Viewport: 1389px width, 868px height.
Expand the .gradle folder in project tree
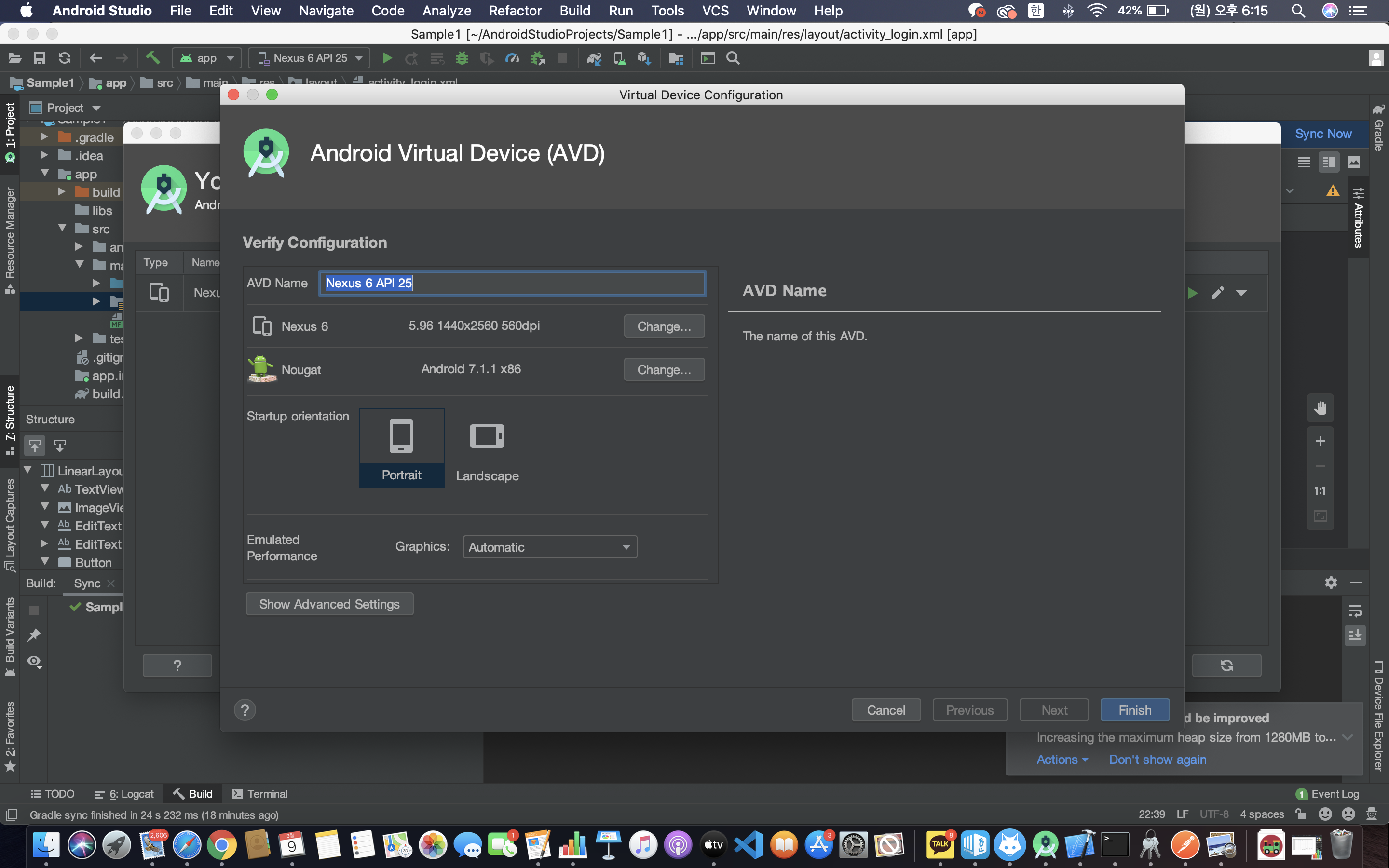[x=44, y=137]
